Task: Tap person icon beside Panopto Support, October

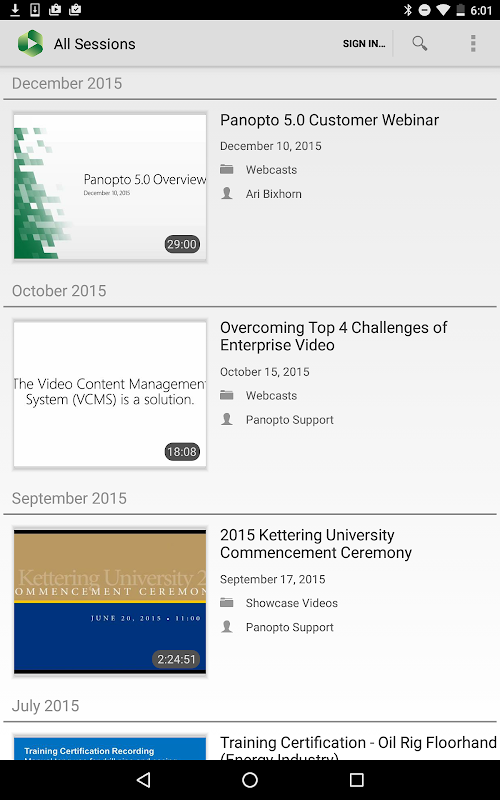Action: pyautogui.click(x=227, y=419)
